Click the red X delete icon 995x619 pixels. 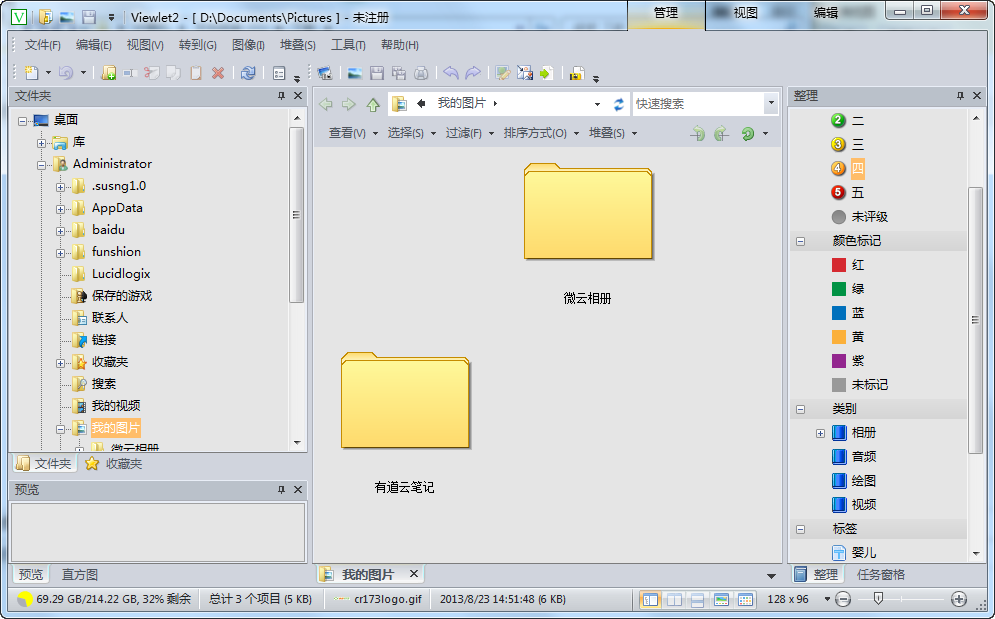point(218,73)
